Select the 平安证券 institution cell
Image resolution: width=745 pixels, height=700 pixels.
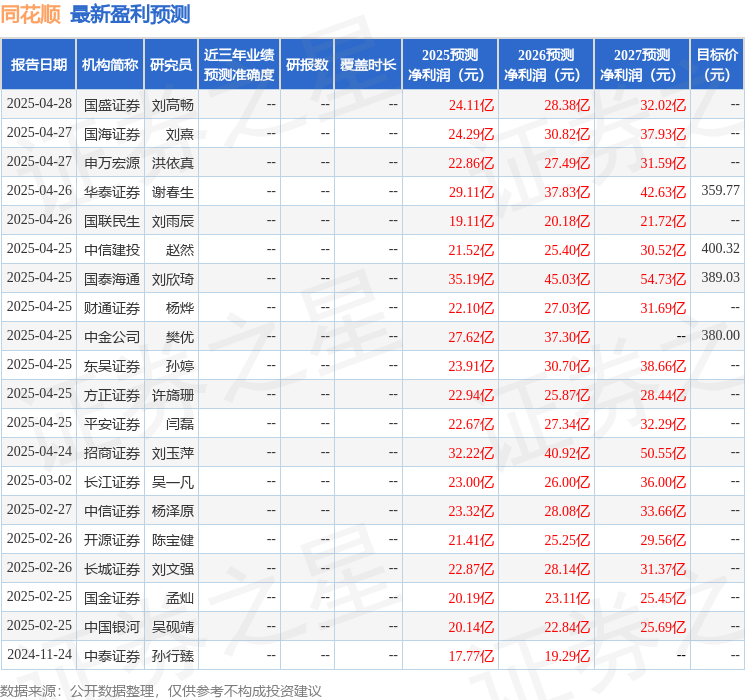[112, 424]
